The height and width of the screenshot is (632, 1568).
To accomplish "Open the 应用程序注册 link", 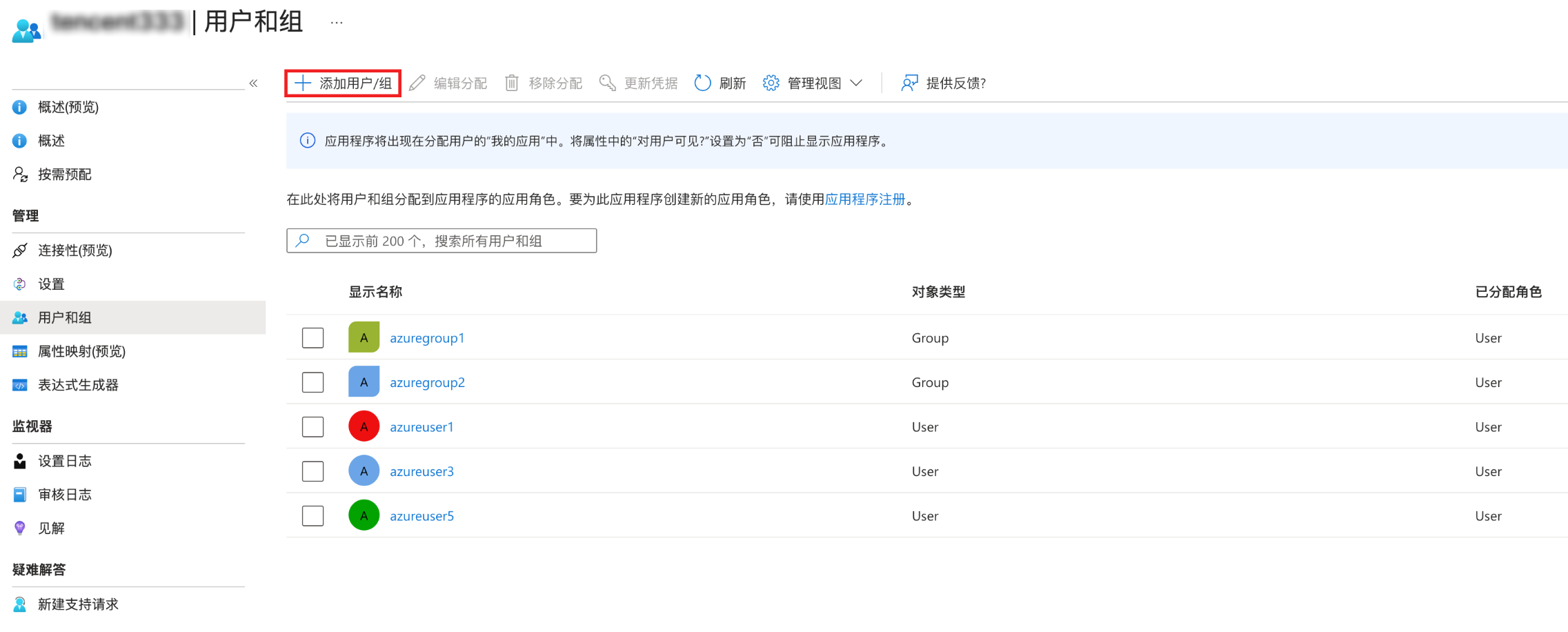I will coord(864,199).
